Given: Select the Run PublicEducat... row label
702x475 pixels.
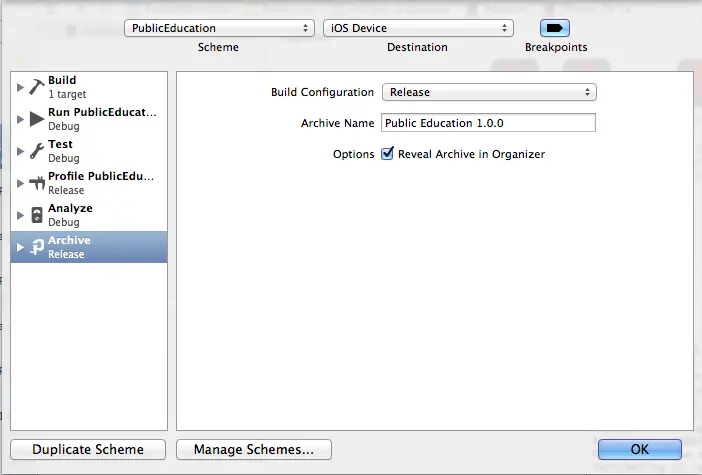Looking at the screenshot, I should pos(103,112).
